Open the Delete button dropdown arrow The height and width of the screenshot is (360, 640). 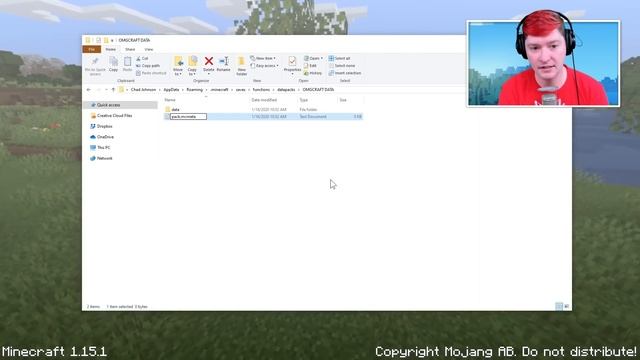pyautogui.click(x=209, y=74)
